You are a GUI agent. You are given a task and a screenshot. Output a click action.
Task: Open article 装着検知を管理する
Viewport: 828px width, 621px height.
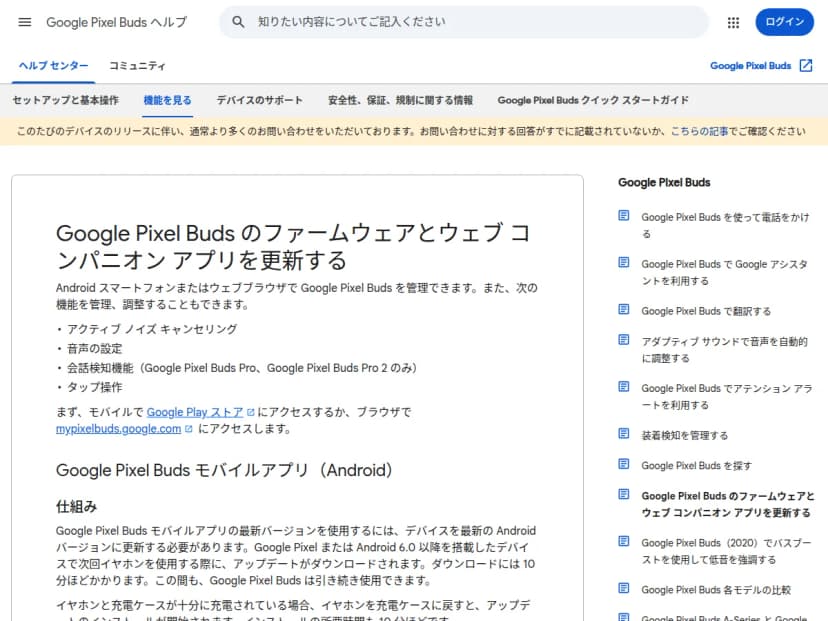(x=684, y=435)
